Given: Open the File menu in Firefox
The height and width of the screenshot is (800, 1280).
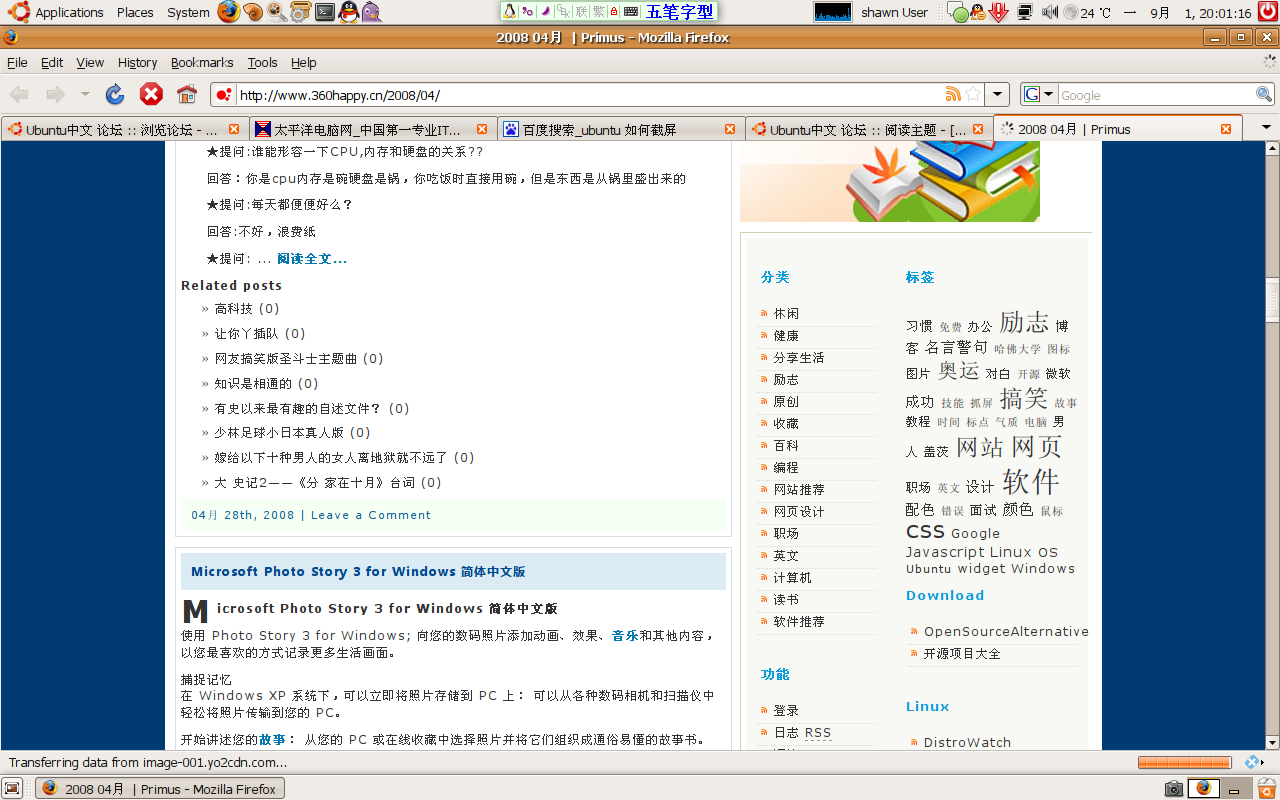Looking at the screenshot, I should (17, 62).
